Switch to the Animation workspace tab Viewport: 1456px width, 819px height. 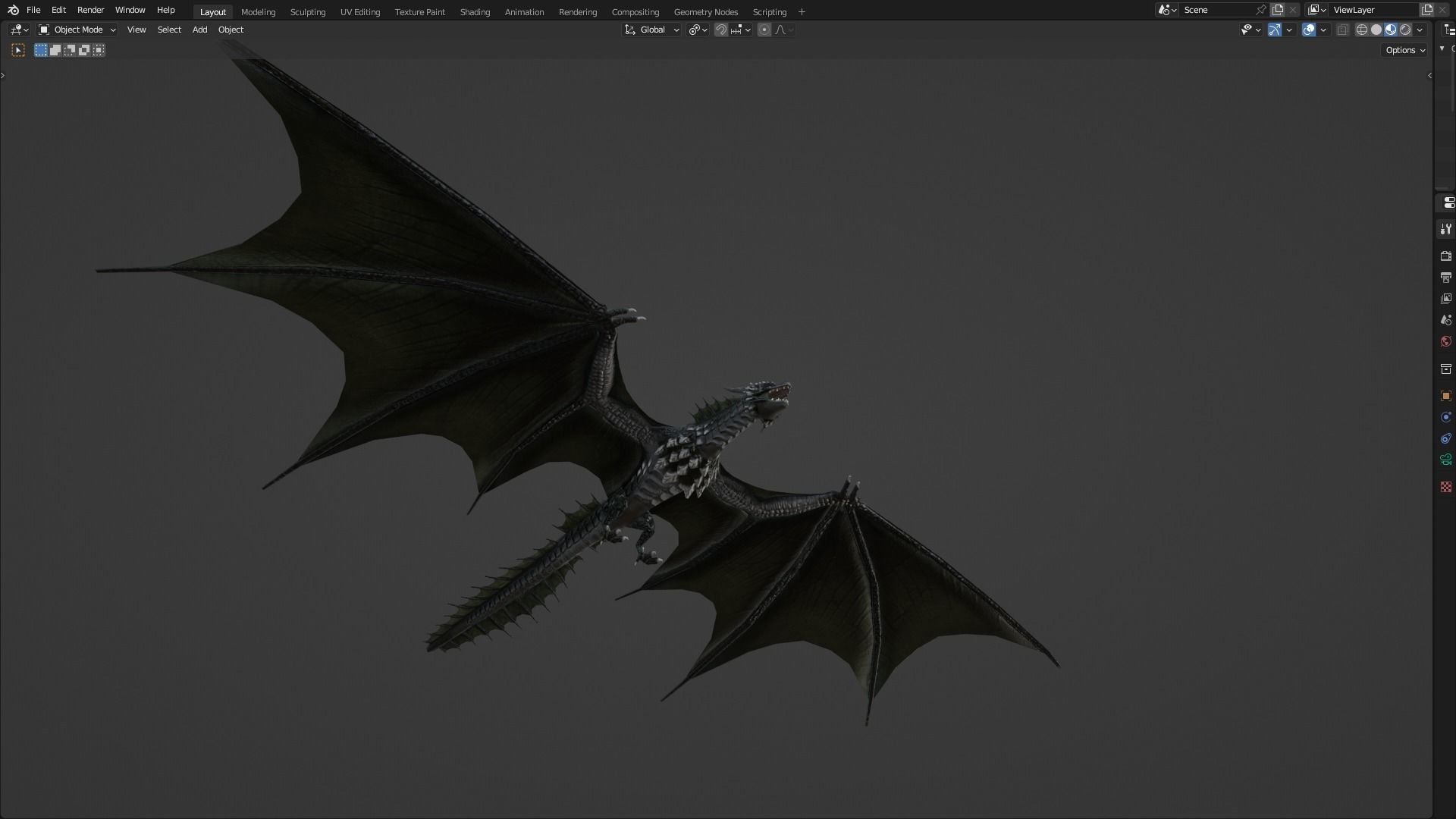pyautogui.click(x=524, y=12)
